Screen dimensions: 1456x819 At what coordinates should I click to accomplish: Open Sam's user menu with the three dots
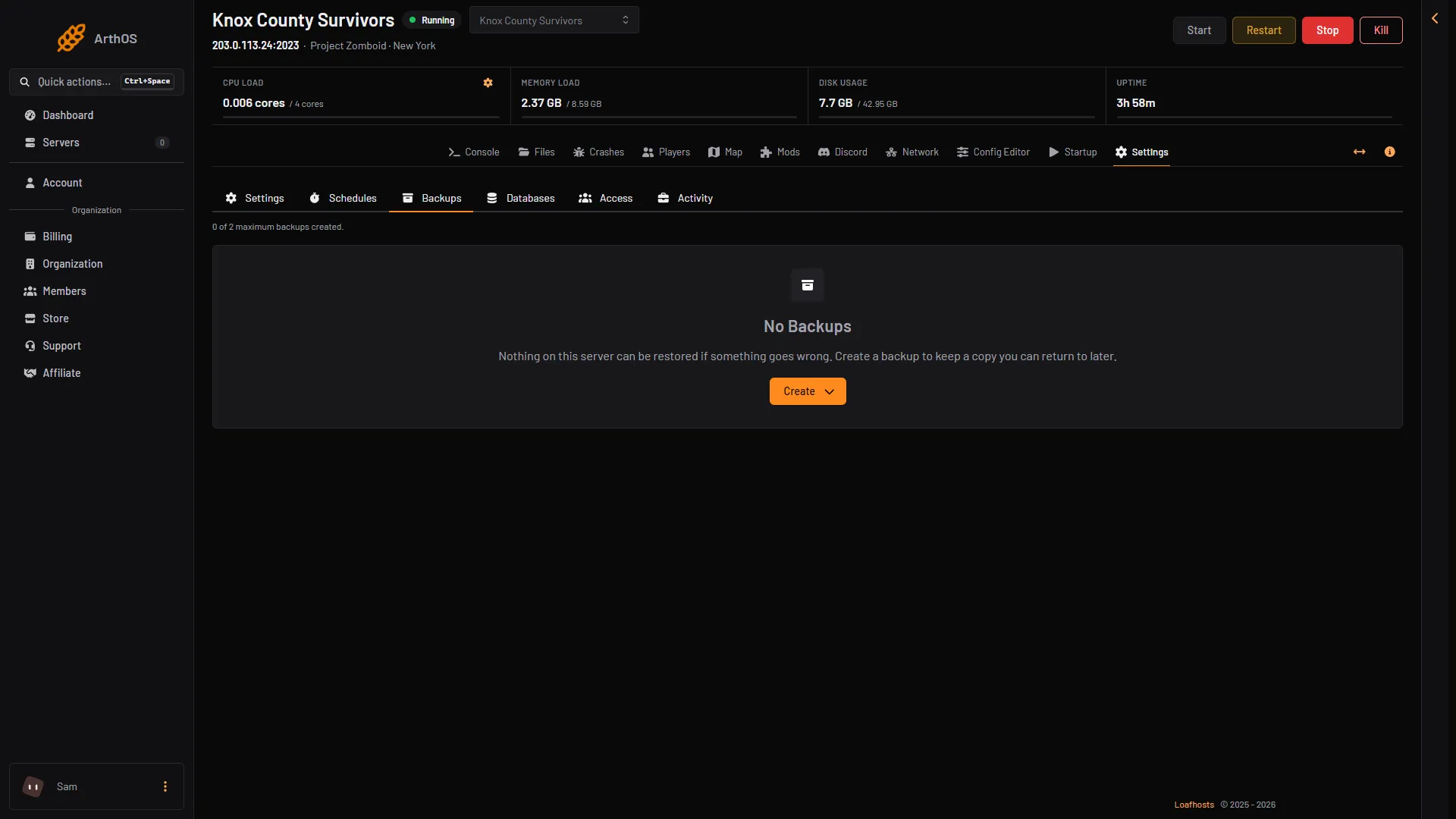165,786
